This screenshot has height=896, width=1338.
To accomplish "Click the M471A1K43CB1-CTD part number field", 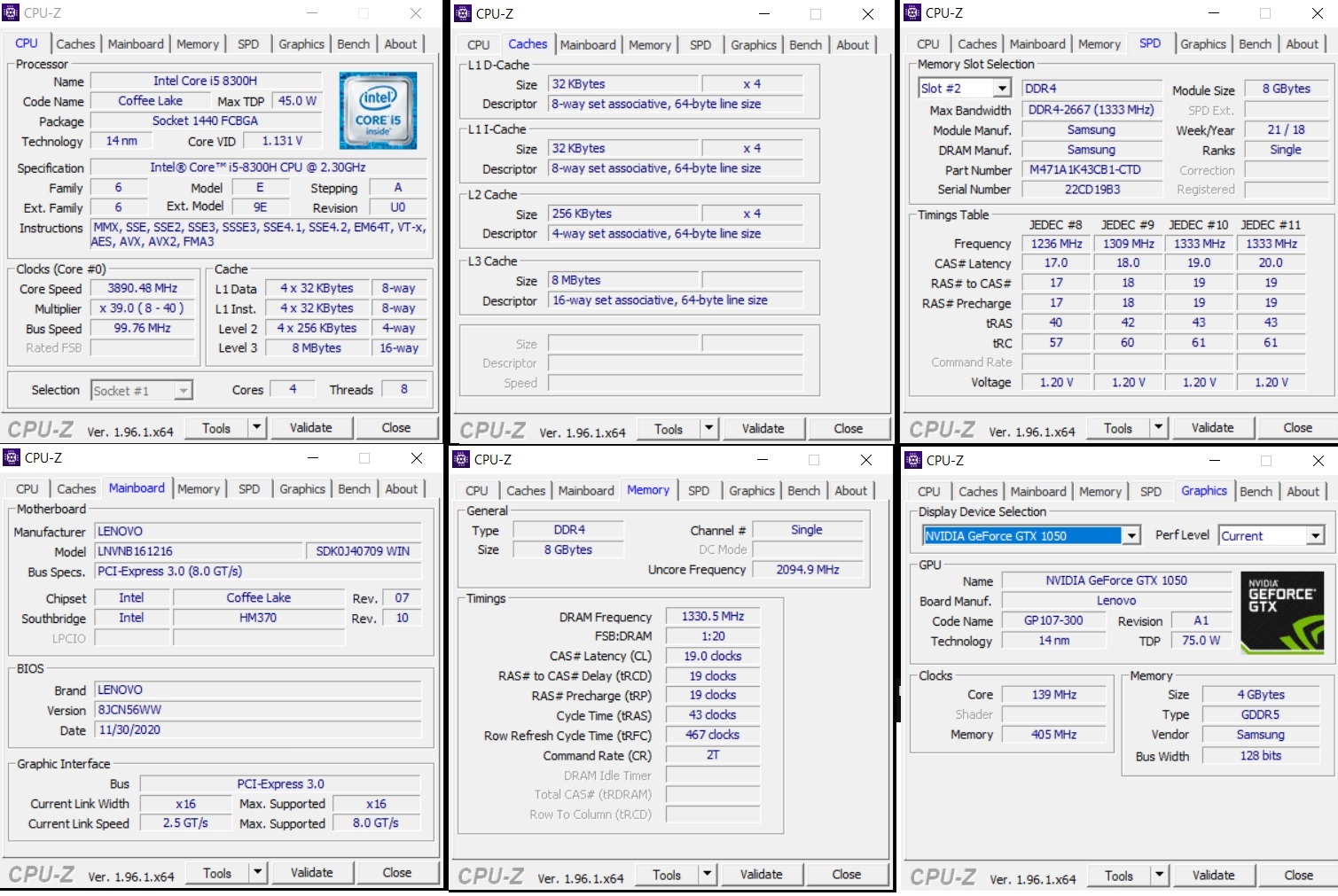I will [1092, 169].
